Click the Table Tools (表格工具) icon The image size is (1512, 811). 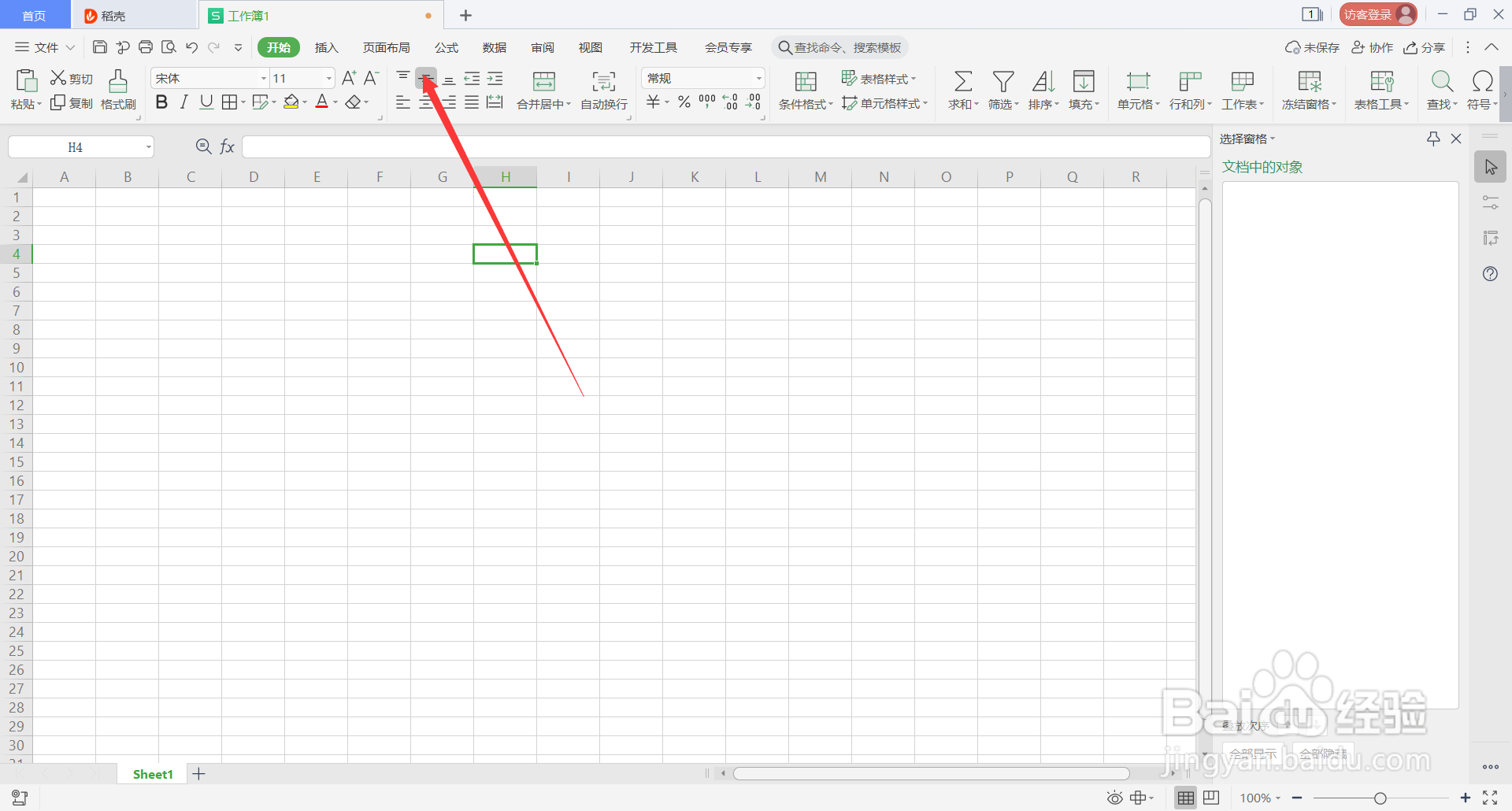pyautogui.click(x=1381, y=81)
